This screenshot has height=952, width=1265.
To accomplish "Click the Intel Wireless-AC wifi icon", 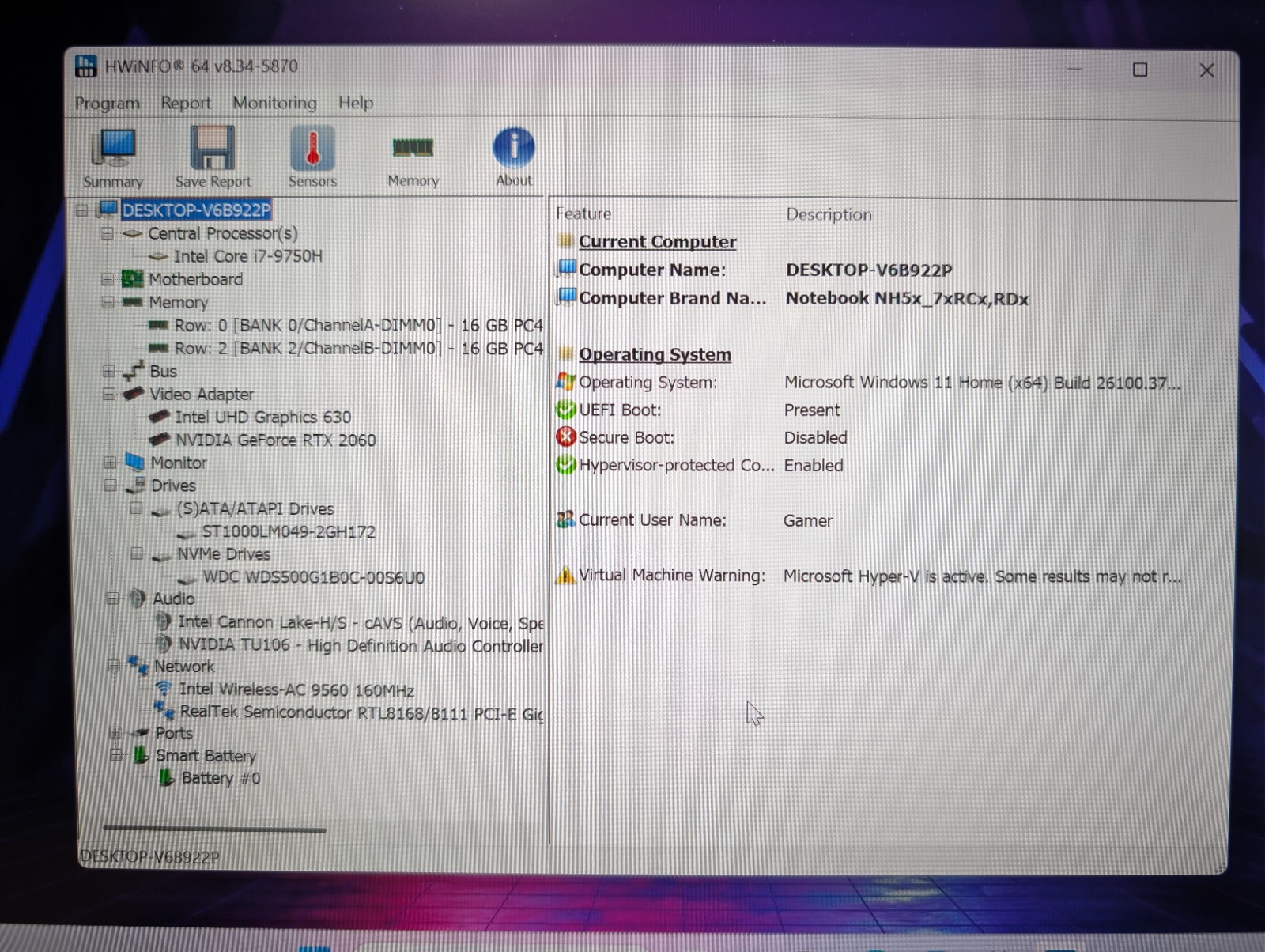I will point(164,689).
